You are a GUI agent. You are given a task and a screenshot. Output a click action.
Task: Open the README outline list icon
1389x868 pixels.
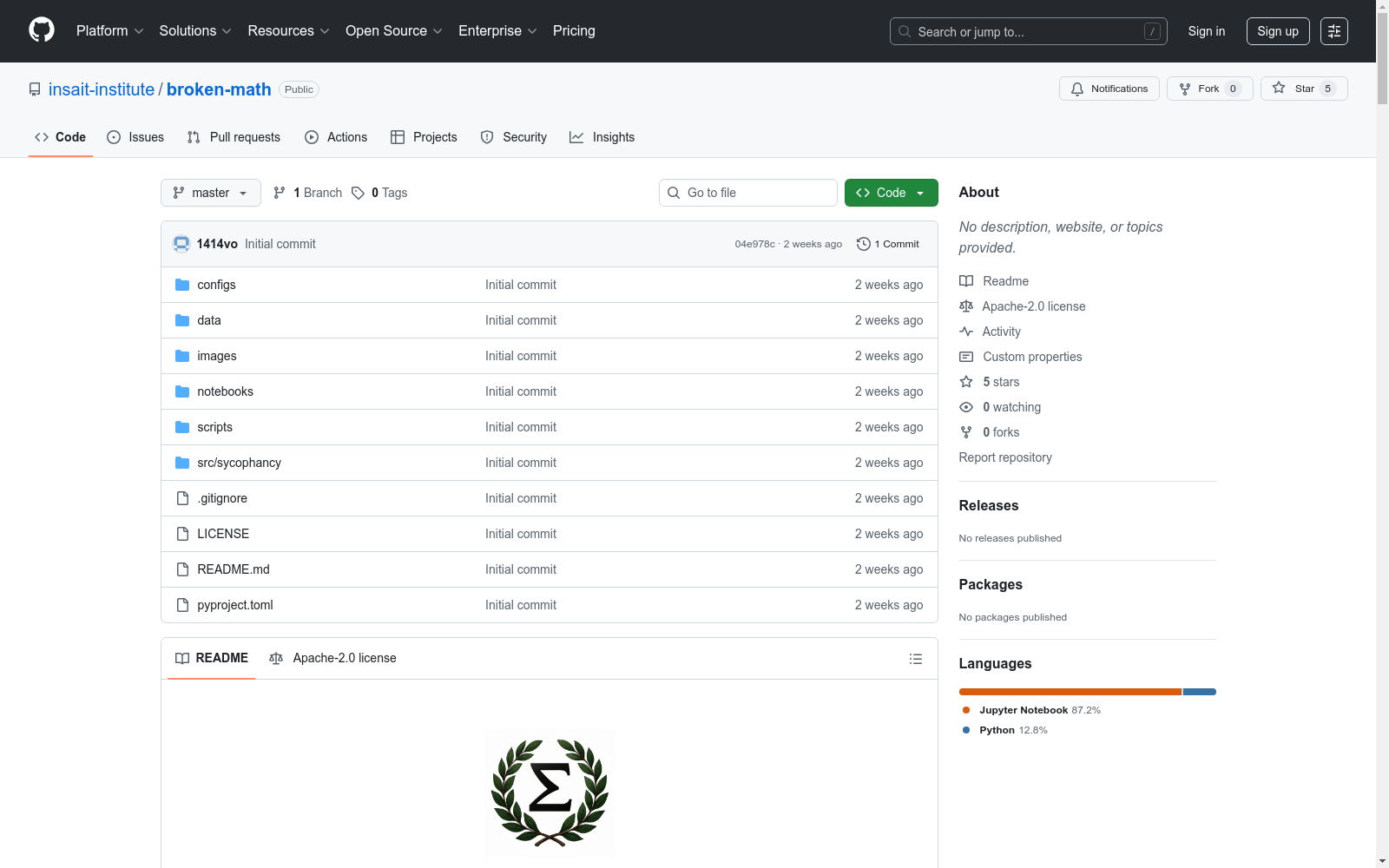pos(915,659)
